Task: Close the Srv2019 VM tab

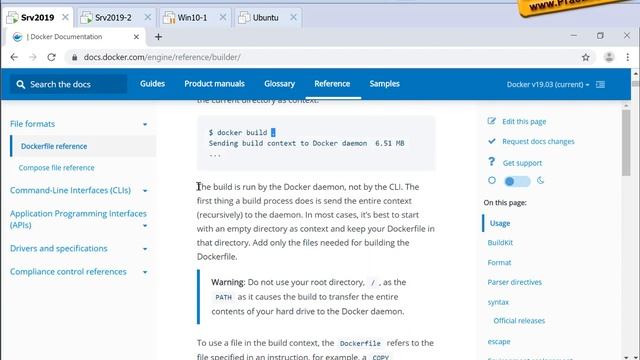Action: (65, 18)
